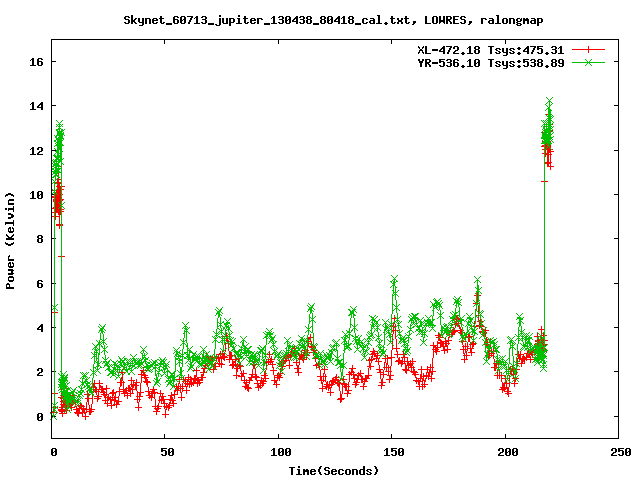
Task: Click the 0 label on the power axis
Action: 40,416
